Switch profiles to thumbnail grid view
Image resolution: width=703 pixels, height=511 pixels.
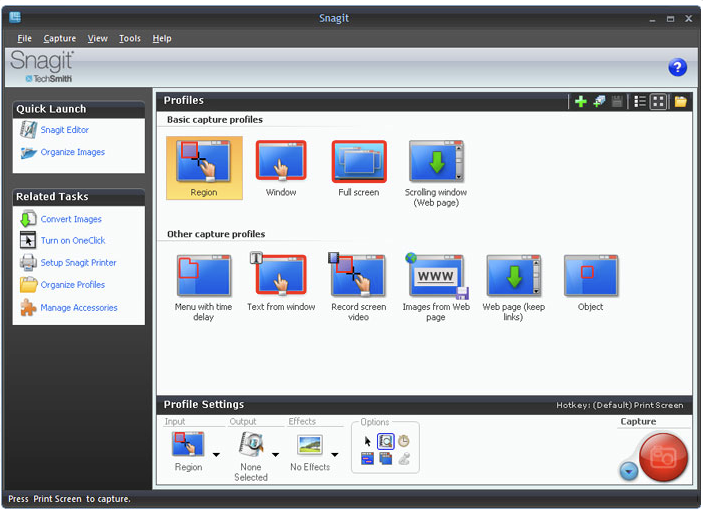[x=658, y=102]
